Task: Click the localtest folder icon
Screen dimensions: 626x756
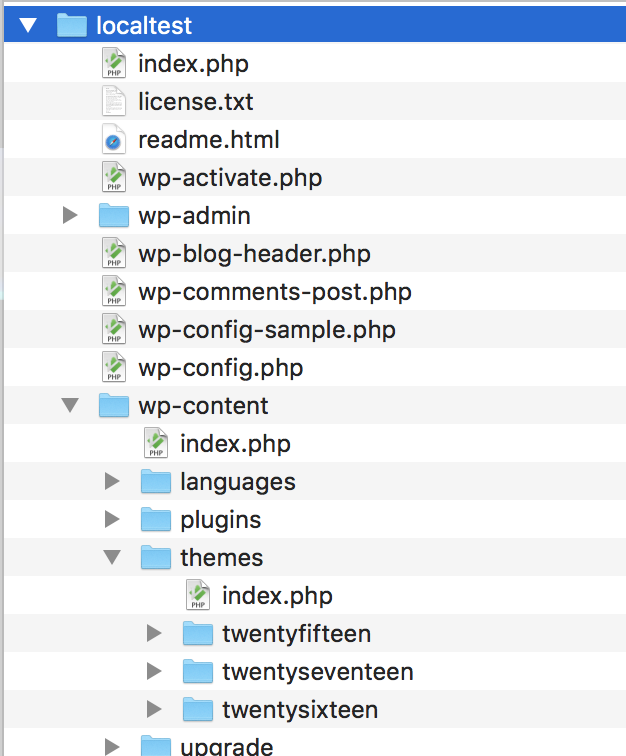Action: tap(72, 25)
